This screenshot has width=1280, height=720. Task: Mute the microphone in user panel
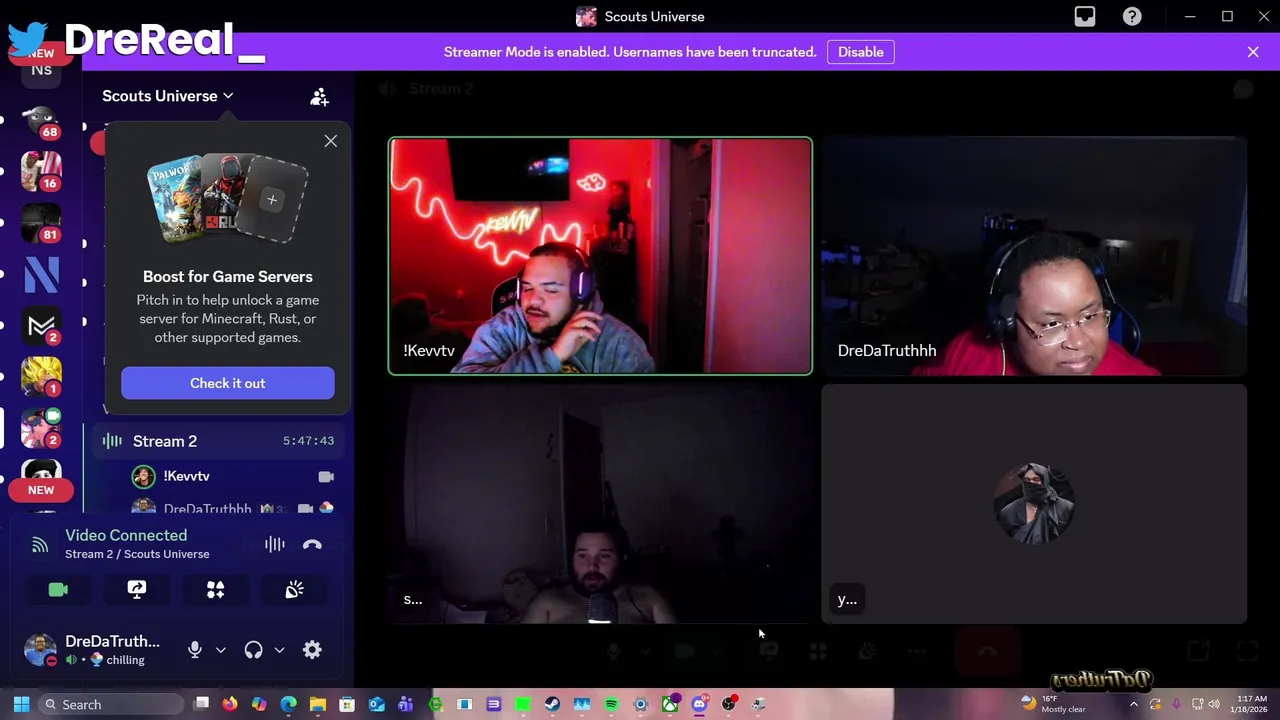[x=195, y=650]
